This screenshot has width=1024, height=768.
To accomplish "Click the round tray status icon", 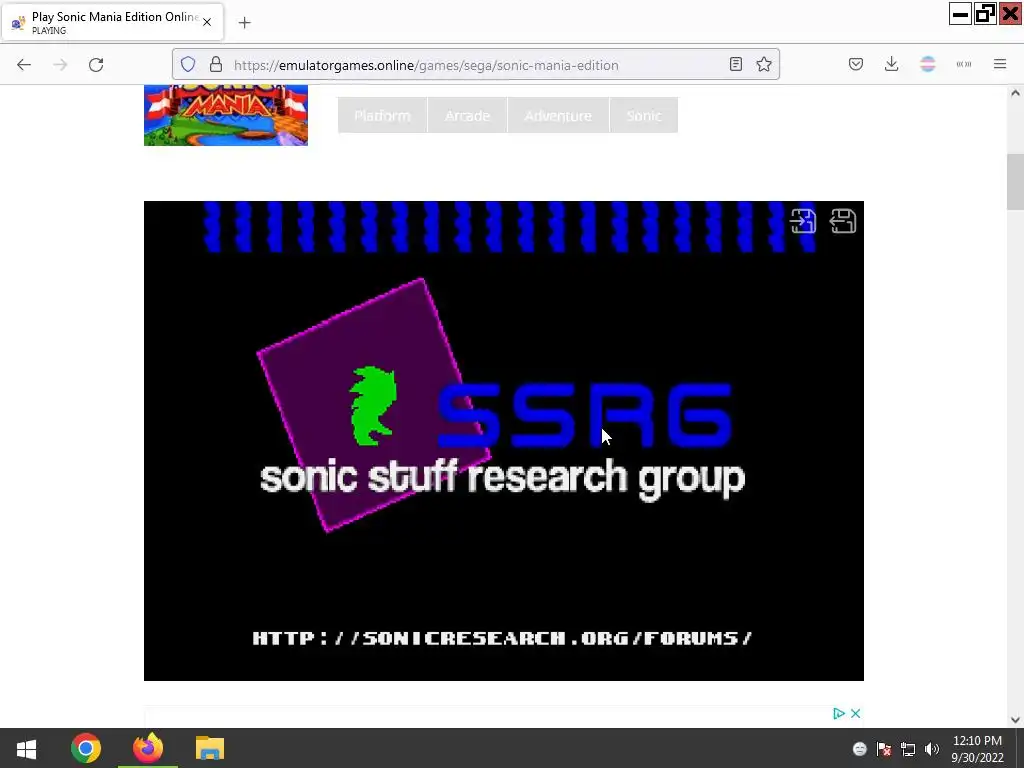I will point(860,749).
